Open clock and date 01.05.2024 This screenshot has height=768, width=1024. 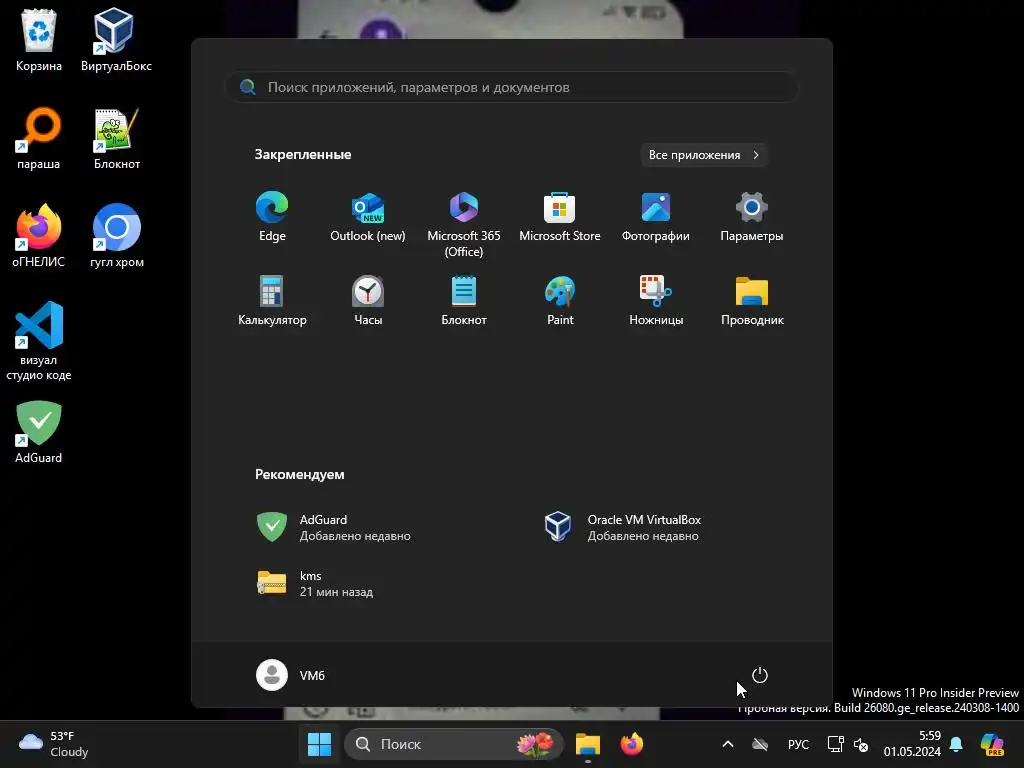[x=912, y=744]
